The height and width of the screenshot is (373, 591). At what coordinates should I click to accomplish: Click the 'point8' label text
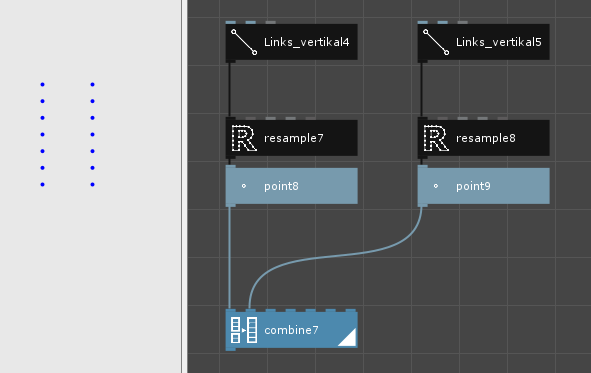(281, 186)
